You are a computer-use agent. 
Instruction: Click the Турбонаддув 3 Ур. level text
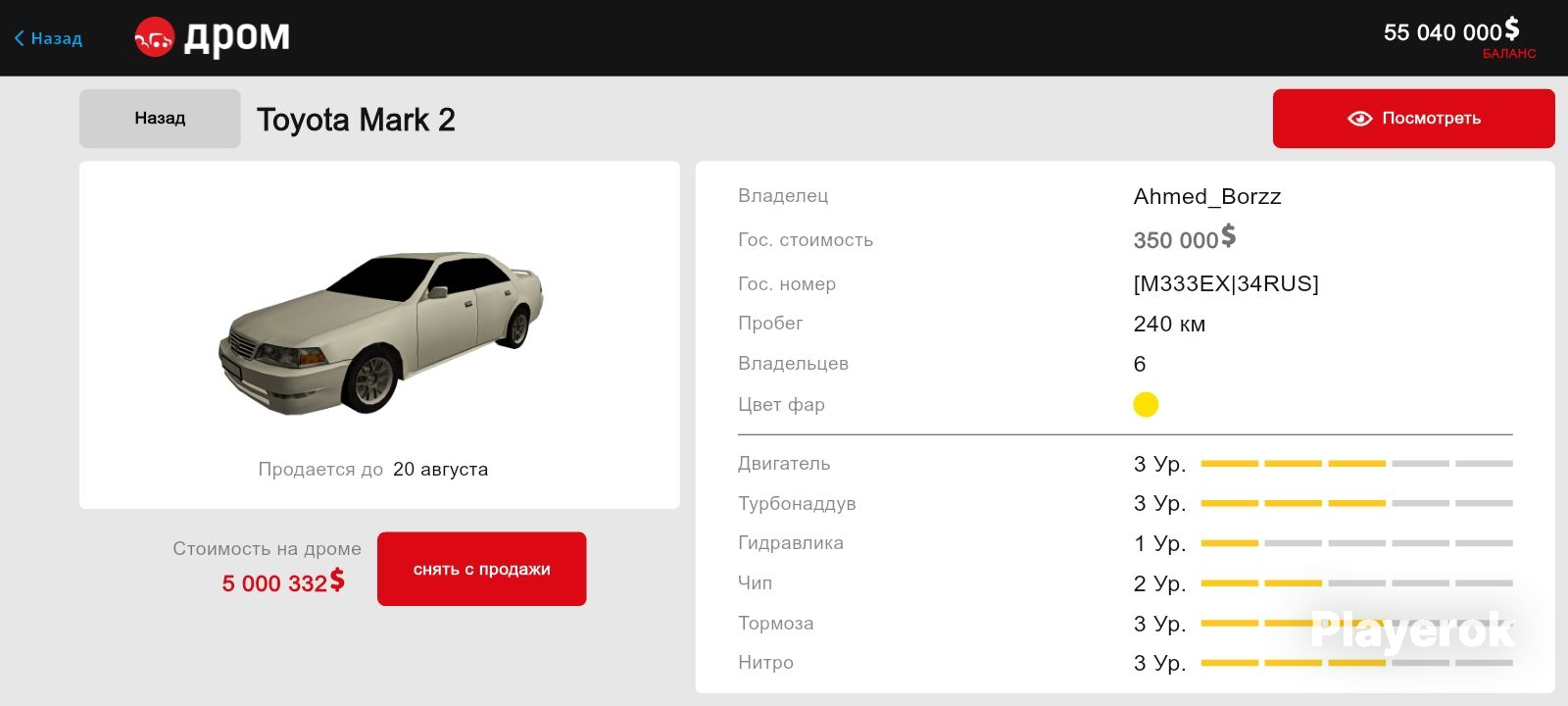coord(1159,503)
